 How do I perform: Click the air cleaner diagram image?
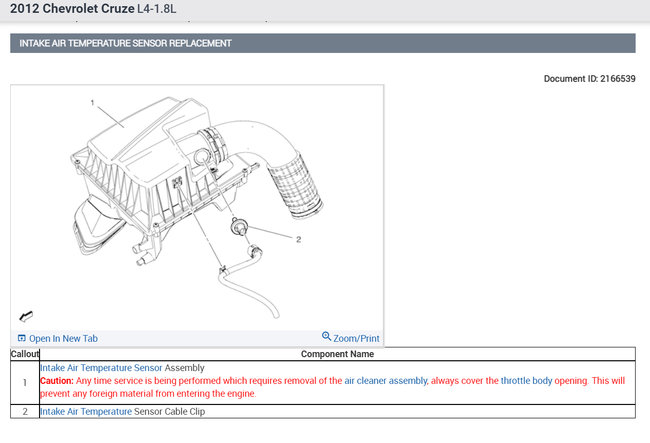pyautogui.click(x=197, y=207)
